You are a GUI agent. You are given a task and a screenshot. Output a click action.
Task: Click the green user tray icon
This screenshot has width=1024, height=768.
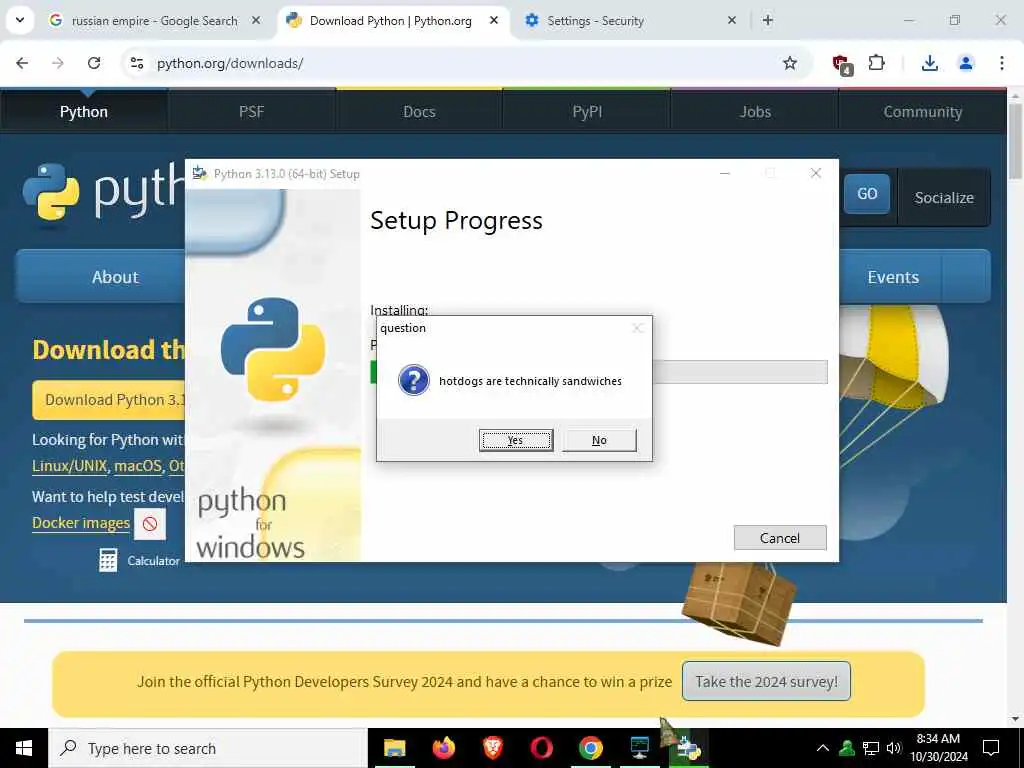pyautogui.click(x=847, y=748)
